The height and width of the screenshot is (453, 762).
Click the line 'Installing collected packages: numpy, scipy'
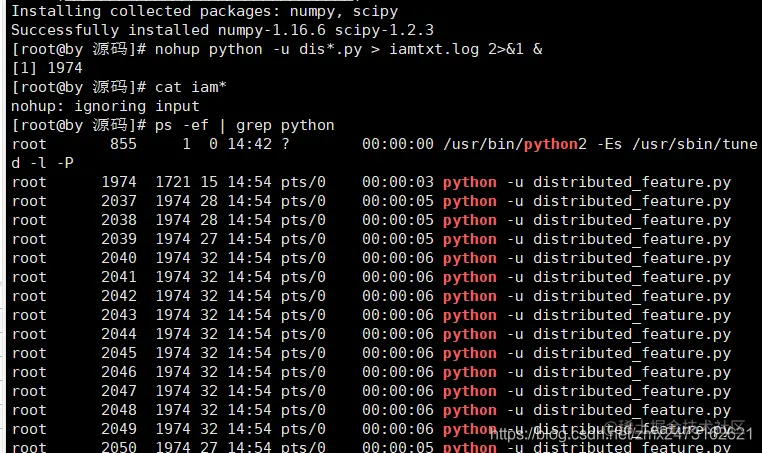click(x=205, y=11)
